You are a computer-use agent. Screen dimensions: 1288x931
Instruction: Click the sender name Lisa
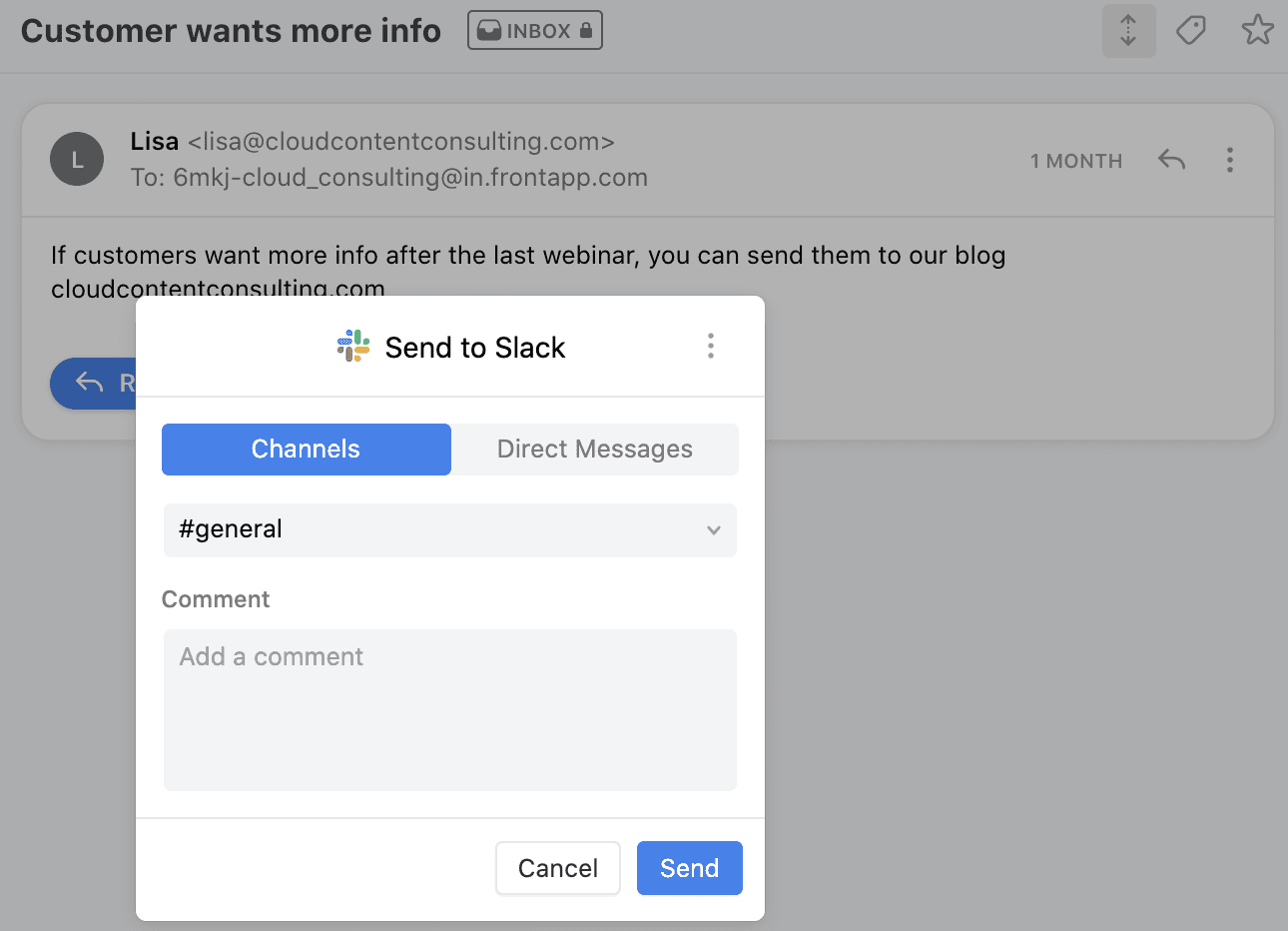pos(155,142)
